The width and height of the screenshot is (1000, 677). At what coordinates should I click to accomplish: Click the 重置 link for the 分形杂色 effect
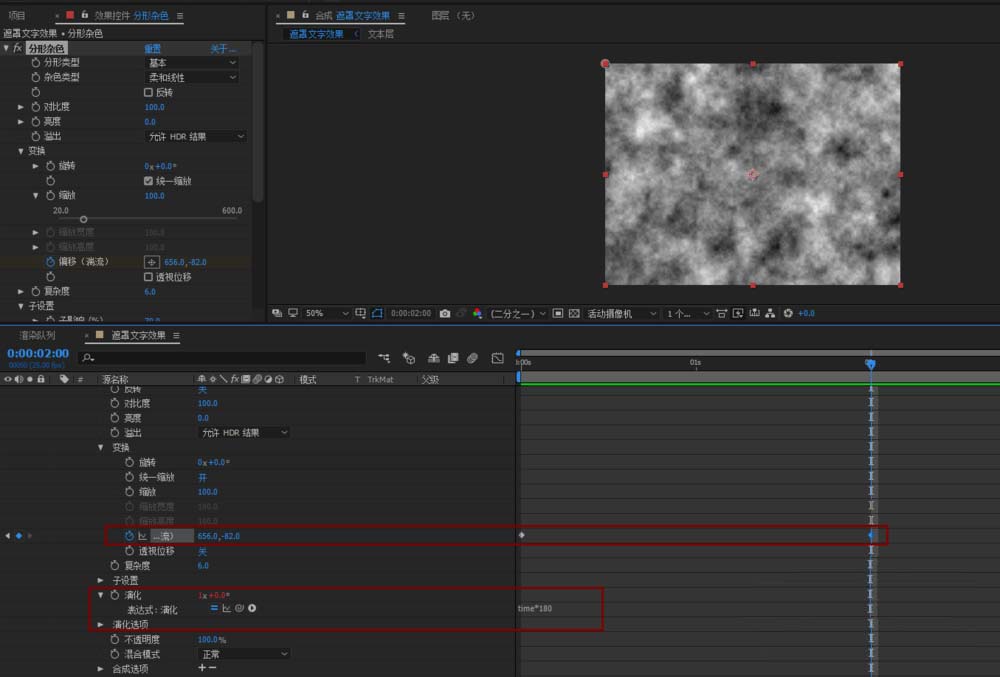[x=153, y=48]
